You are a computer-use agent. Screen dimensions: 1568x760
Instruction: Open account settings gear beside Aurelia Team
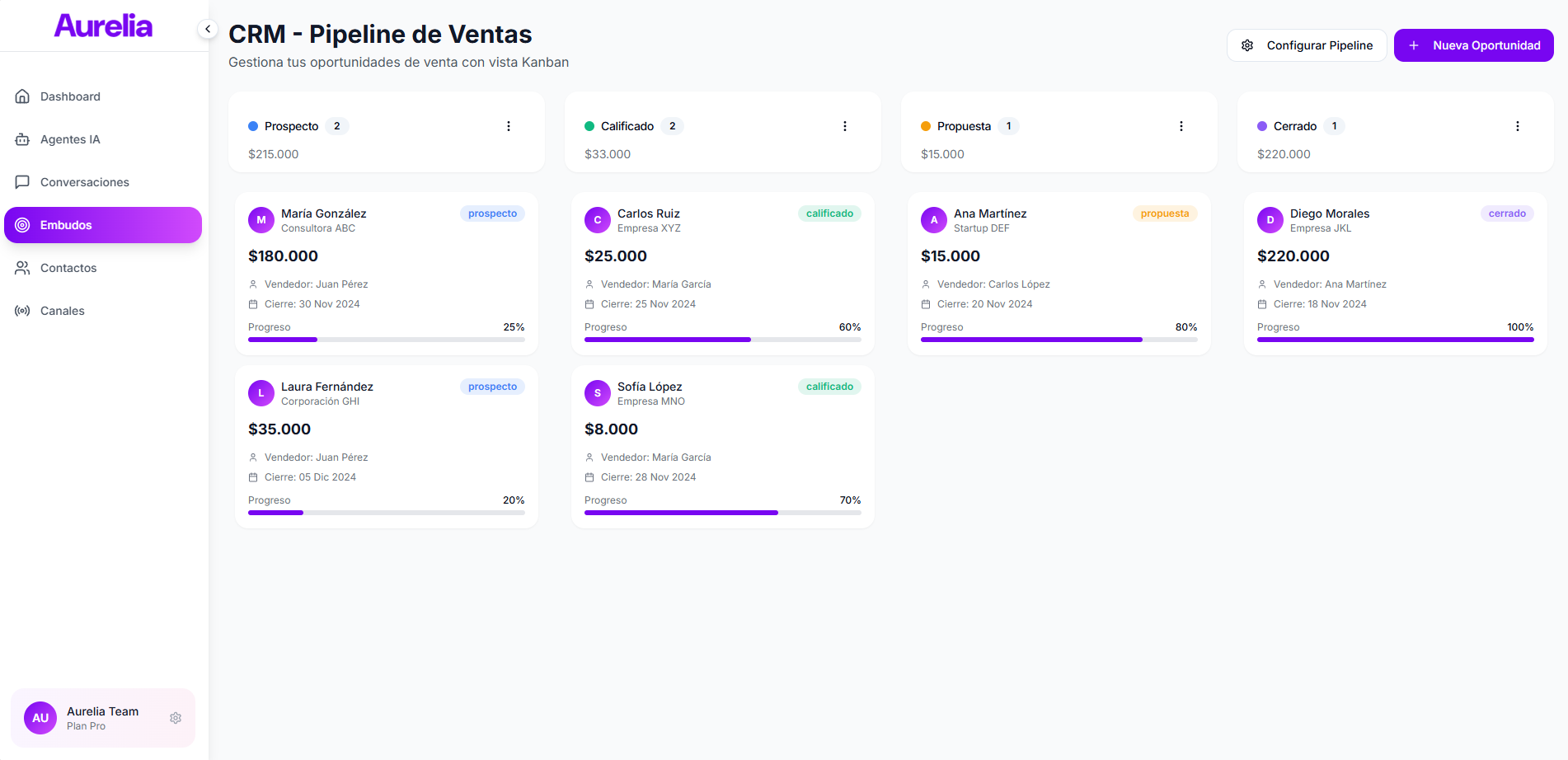click(176, 718)
